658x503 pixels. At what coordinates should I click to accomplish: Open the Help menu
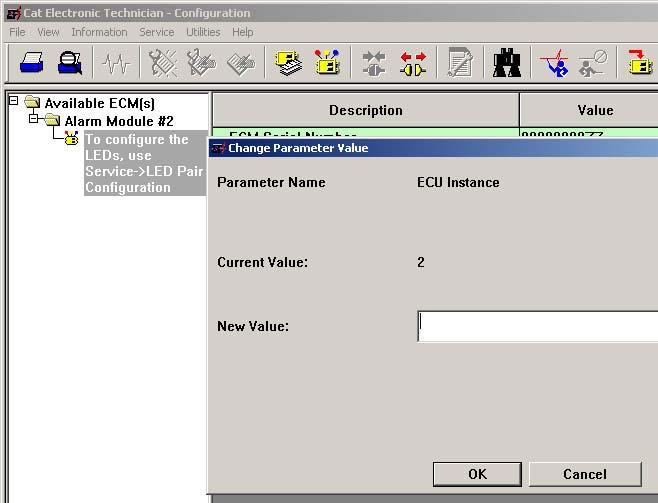[243, 32]
